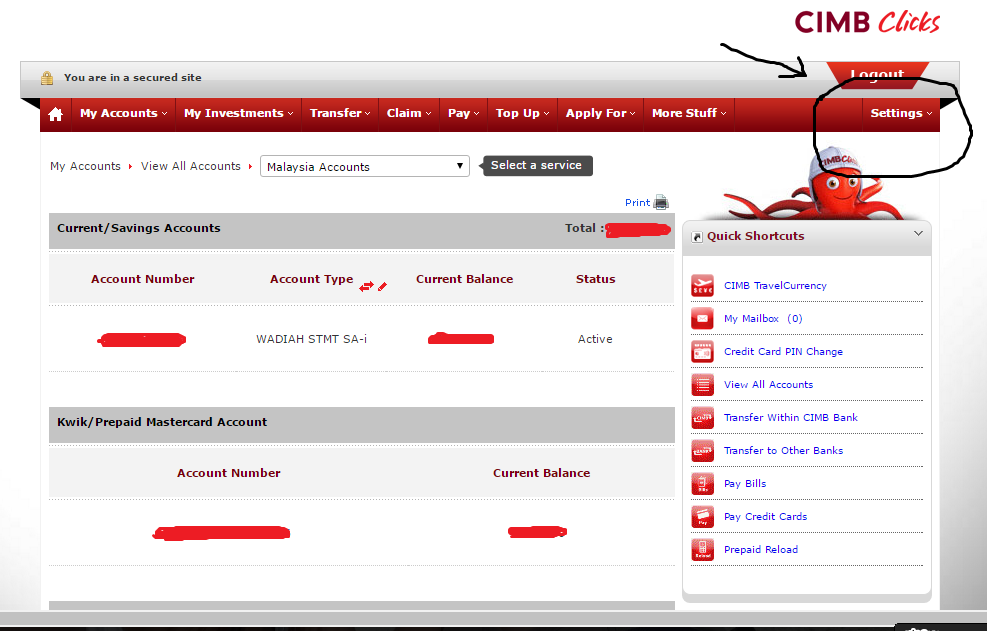Viewport: 987px width, 631px height.
Task: Collapse the Quick Shortcuts panel chevron
Action: pyautogui.click(x=918, y=234)
